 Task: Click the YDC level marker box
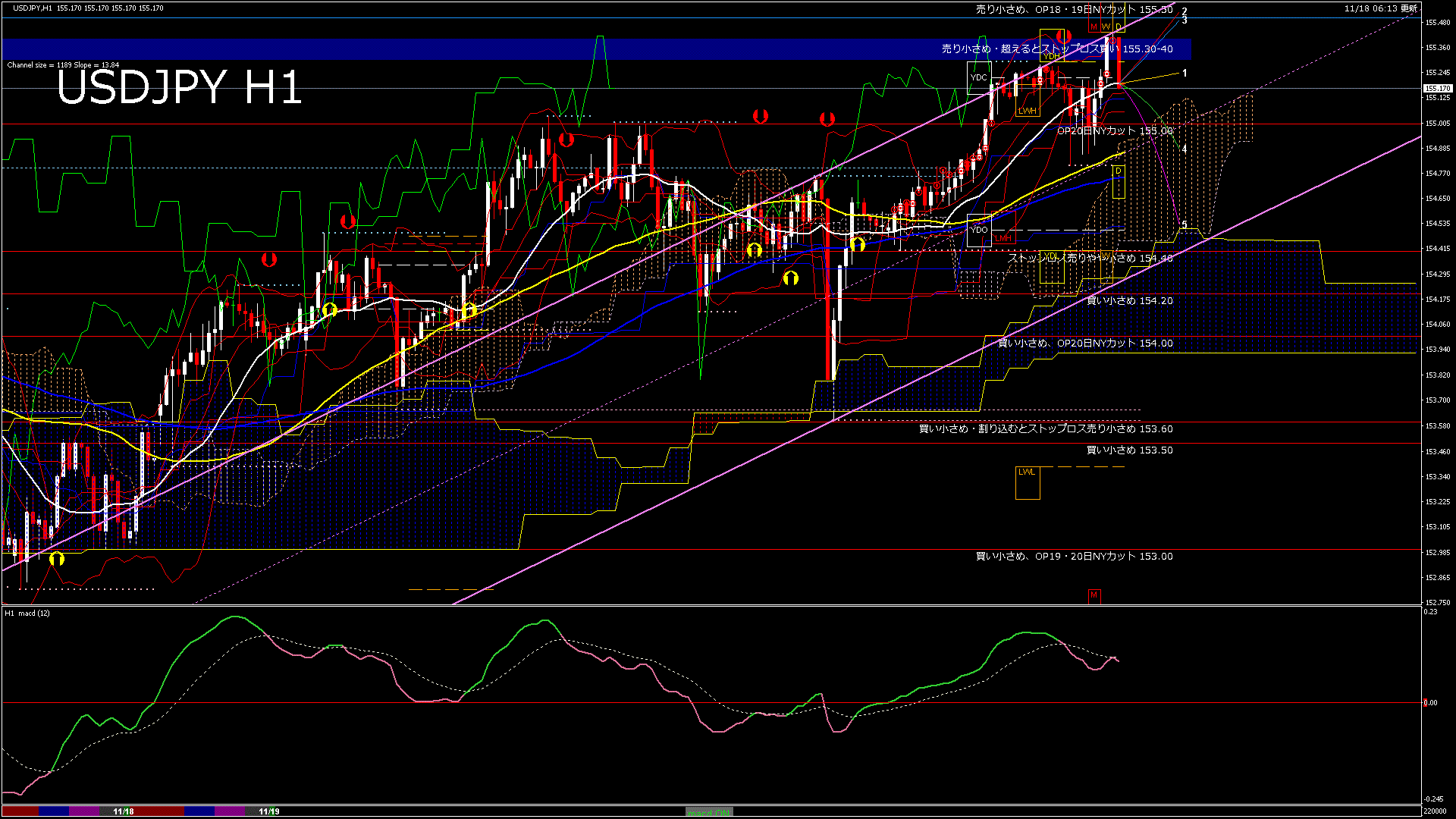click(x=979, y=77)
